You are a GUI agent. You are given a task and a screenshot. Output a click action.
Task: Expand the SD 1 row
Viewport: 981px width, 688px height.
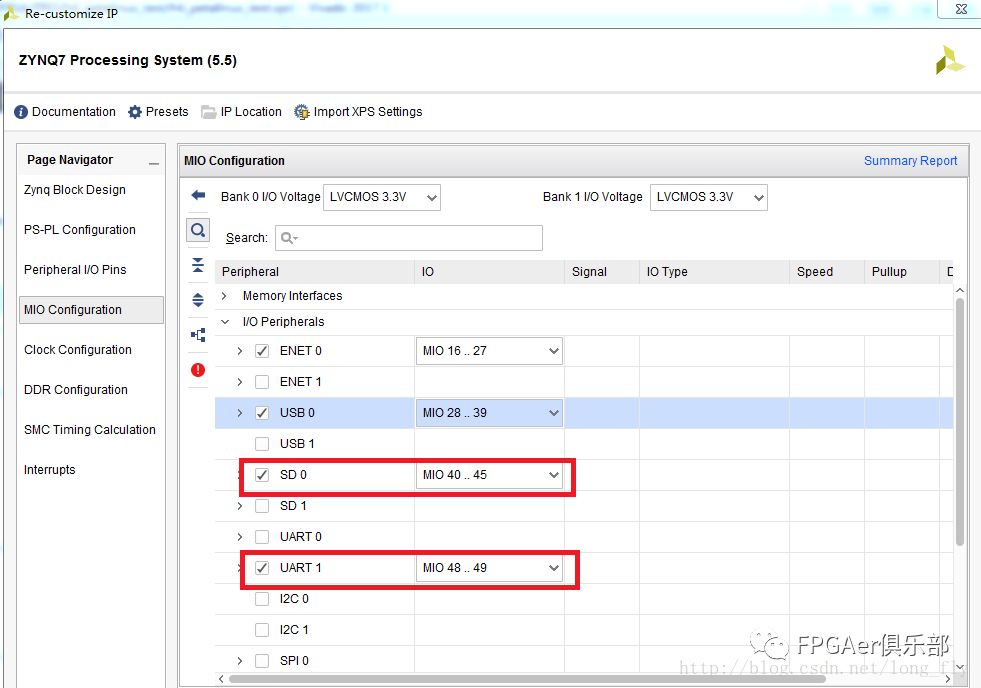pos(240,505)
